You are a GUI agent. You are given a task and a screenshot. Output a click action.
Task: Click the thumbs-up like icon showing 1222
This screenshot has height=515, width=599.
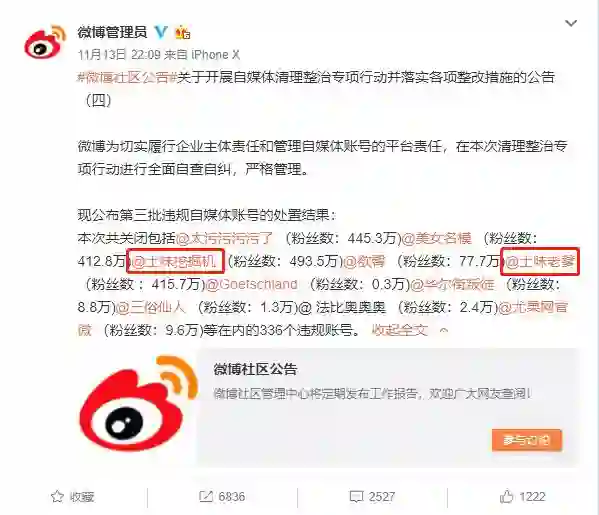[x=507, y=496]
